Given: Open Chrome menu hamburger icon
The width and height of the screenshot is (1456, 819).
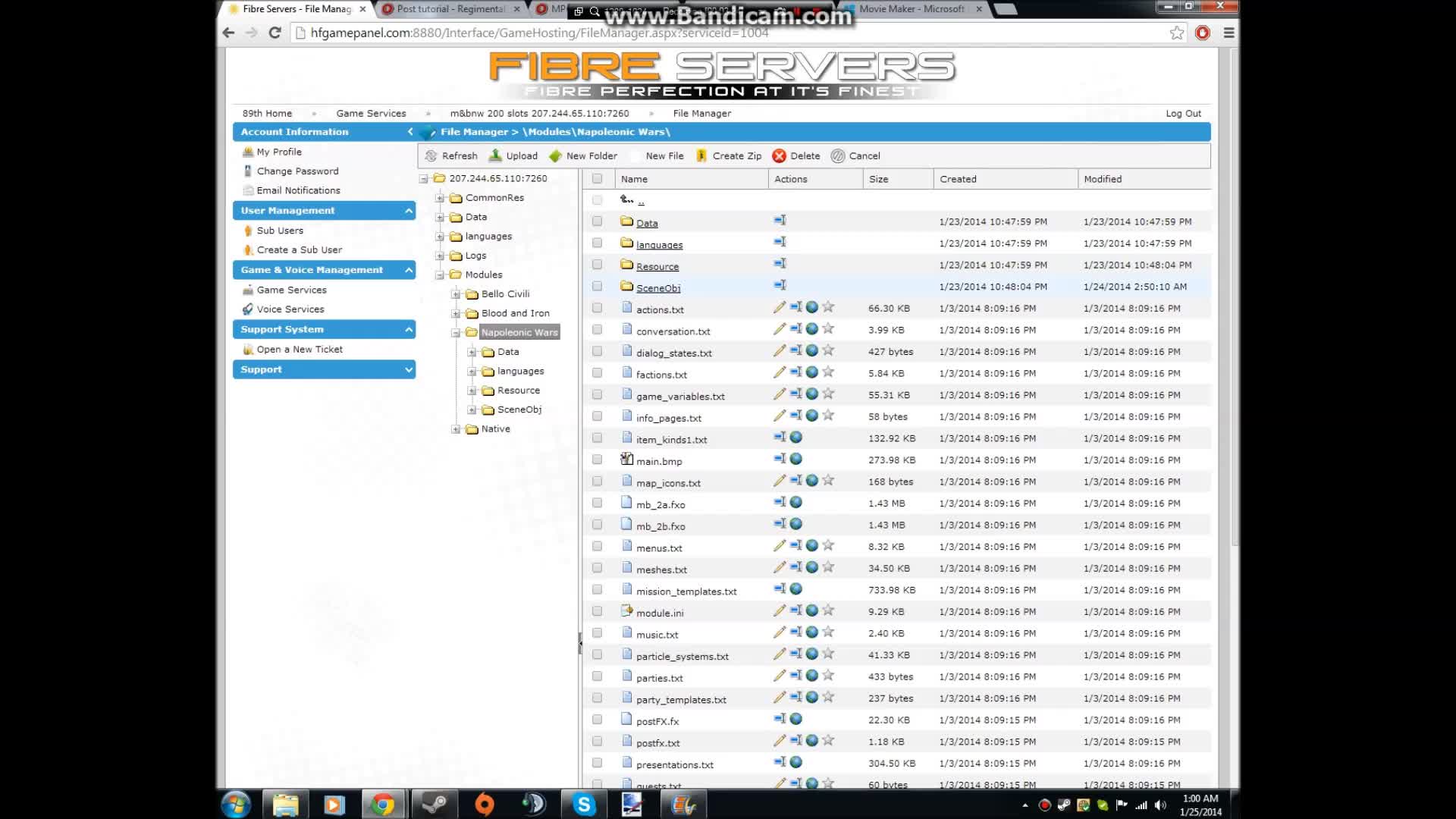Looking at the screenshot, I should coord(1229,33).
